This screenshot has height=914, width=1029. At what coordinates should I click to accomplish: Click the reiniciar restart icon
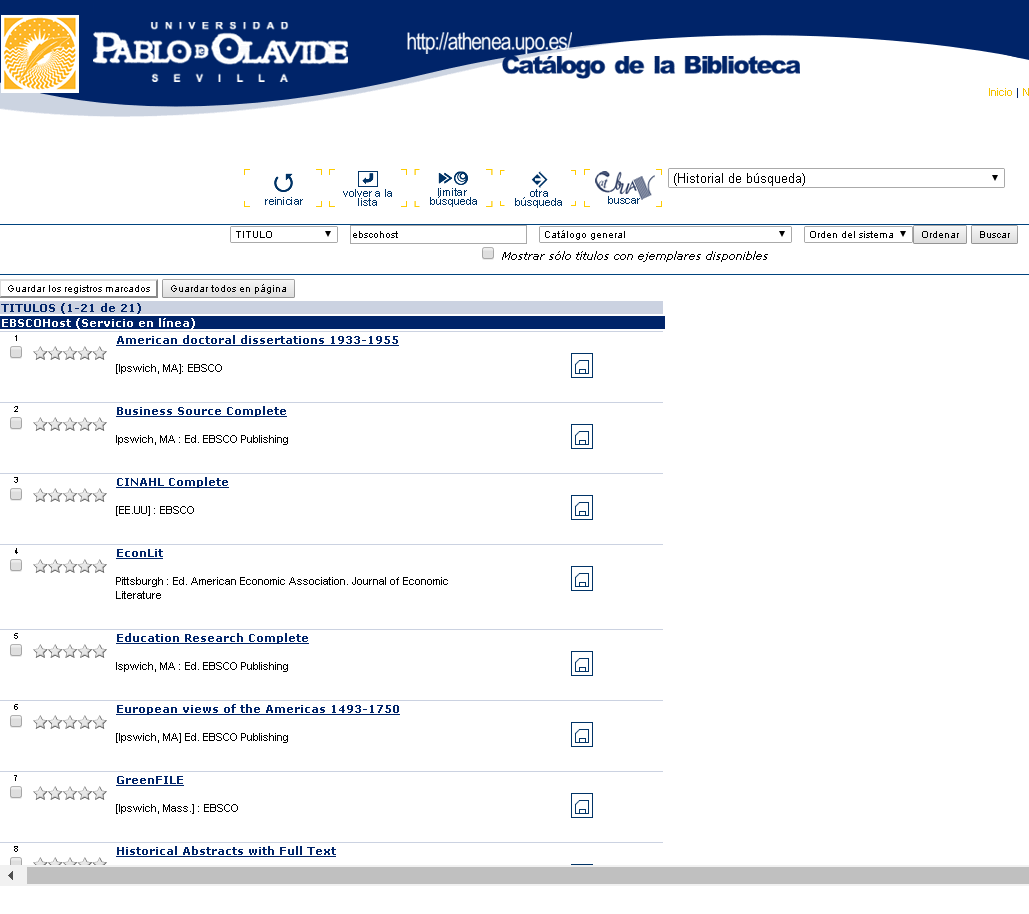[x=284, y=189]
